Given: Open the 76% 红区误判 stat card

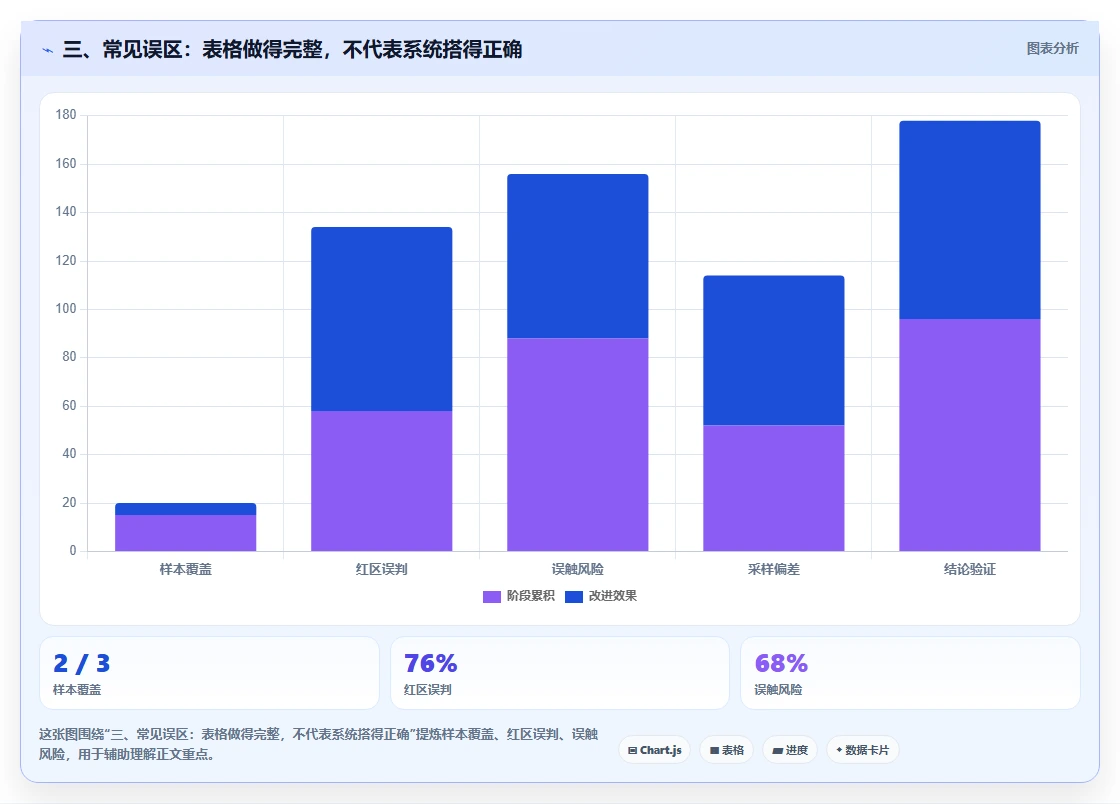Looking at the screenshot, I should pyautogui.click(x=560, y=673).
